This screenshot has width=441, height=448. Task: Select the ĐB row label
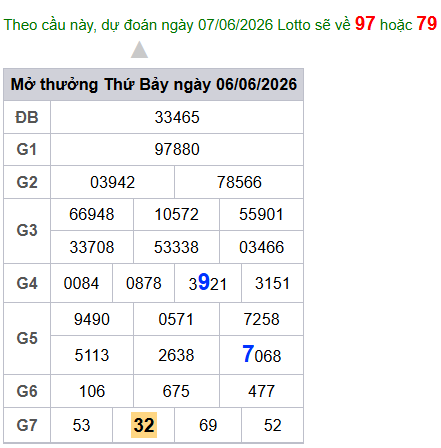click(x=27, y=117)
